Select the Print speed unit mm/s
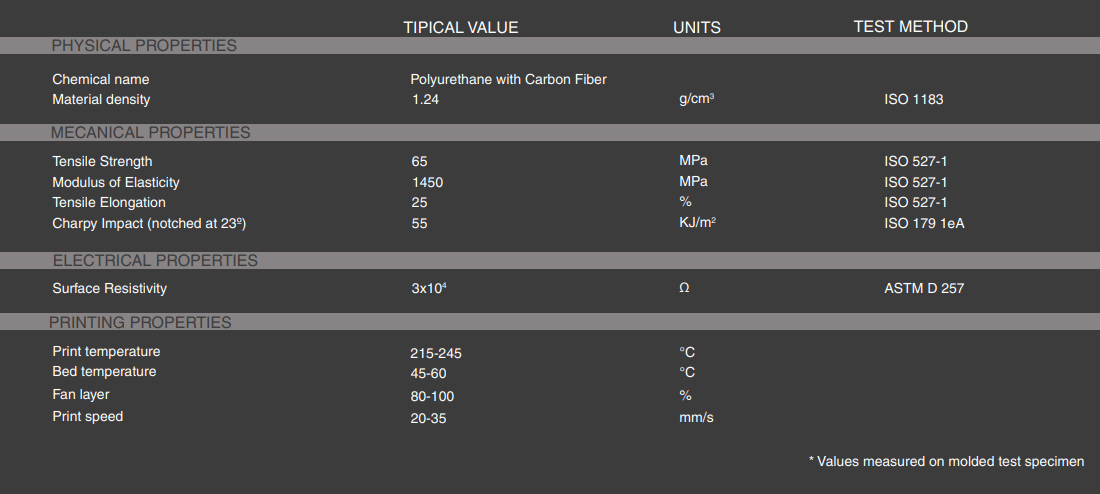The image size is (1100, 494). (696, 418)
